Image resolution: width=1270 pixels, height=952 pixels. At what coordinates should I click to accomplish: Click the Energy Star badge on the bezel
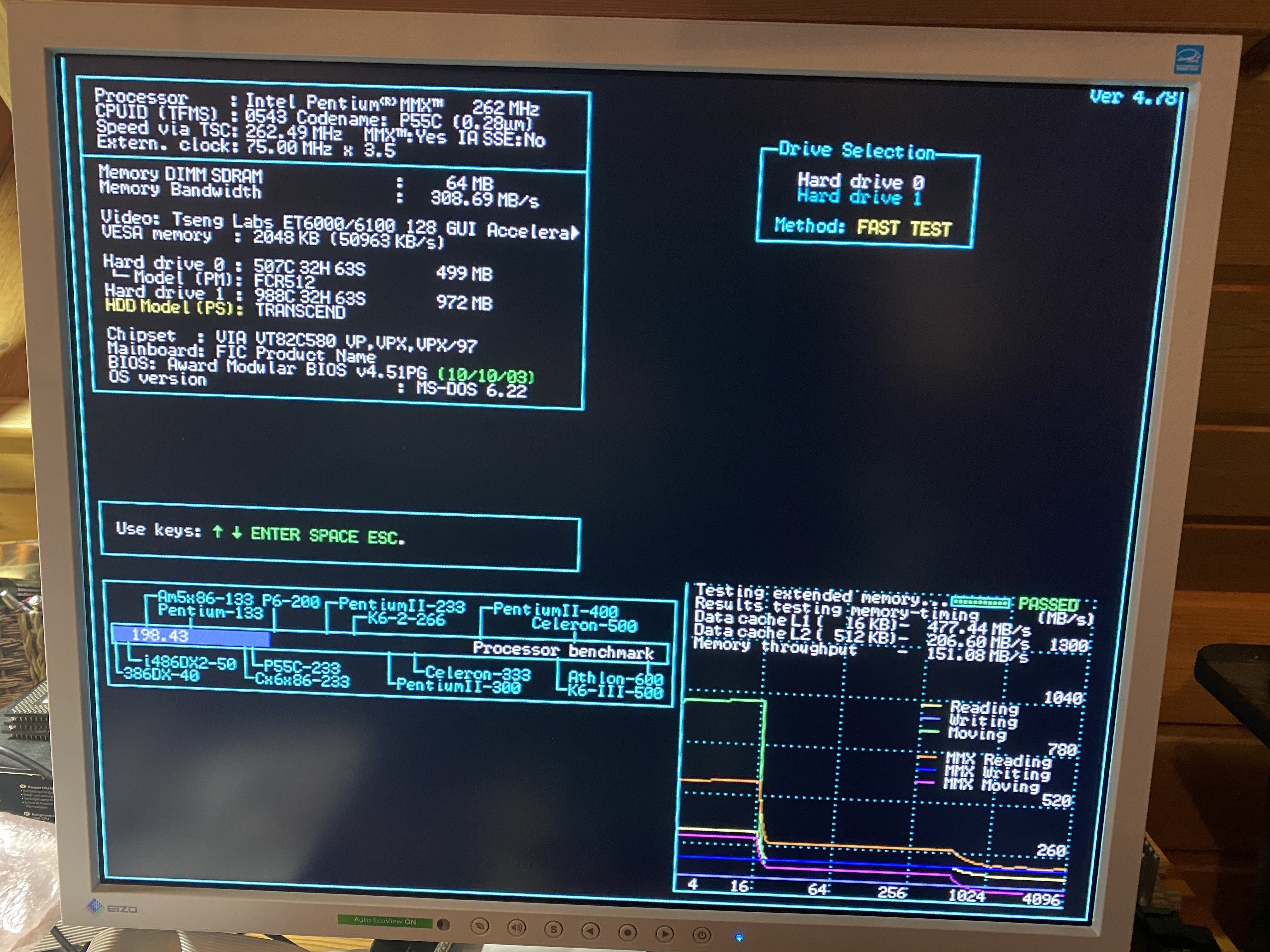(x=1188, y=60)
